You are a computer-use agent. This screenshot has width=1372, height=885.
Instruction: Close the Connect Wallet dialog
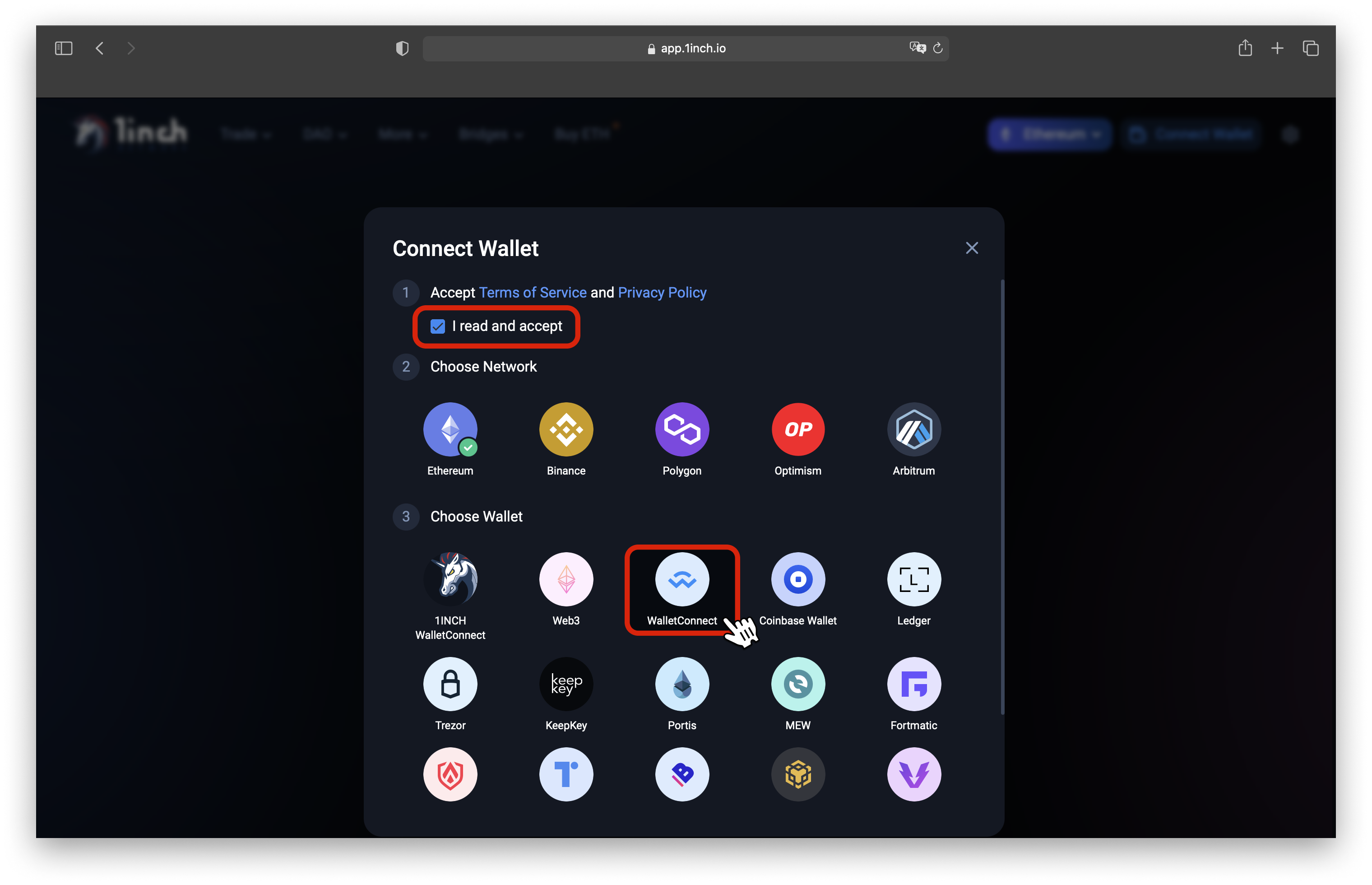click(x=971, y=248)
